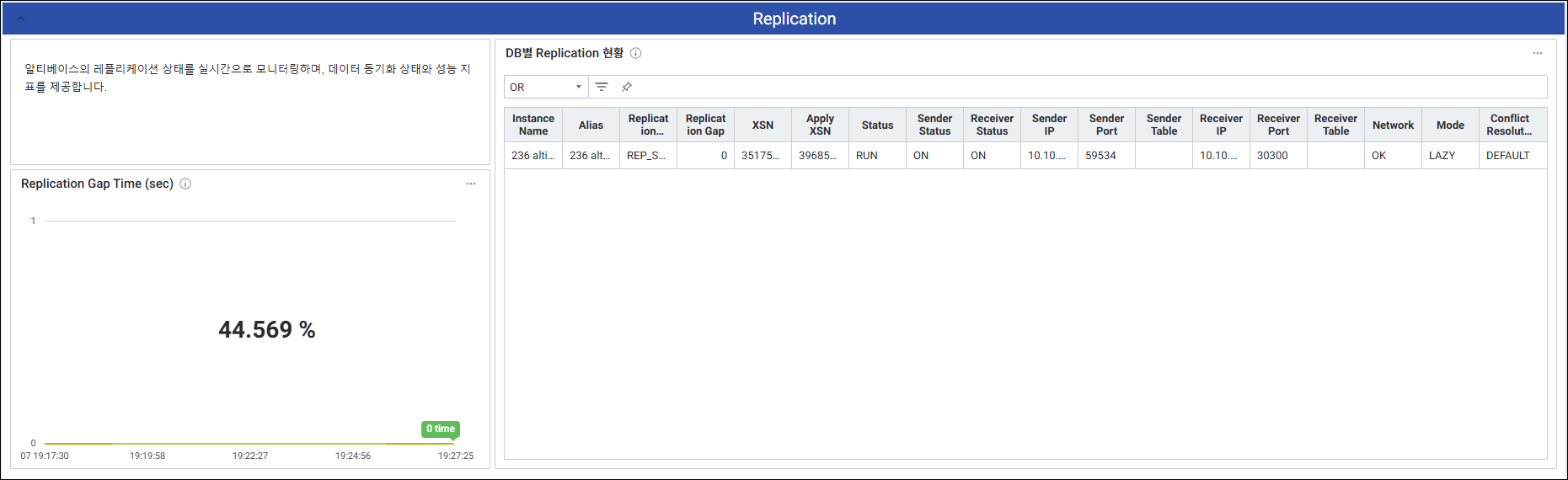Open DB별 Replication 현황 panel options menu
This screenshot has height=480, width=1568.
coord(1537,53)
